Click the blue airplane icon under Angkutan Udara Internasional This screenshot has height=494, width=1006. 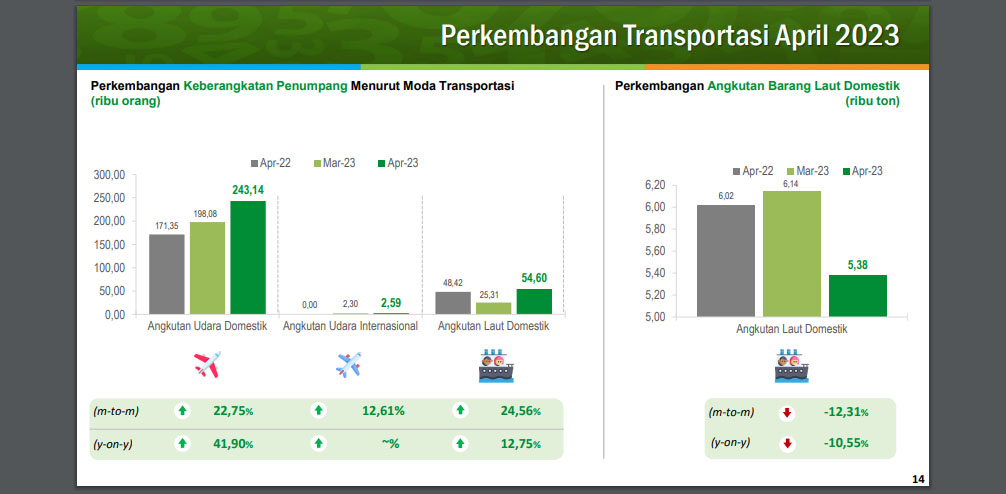348,364
